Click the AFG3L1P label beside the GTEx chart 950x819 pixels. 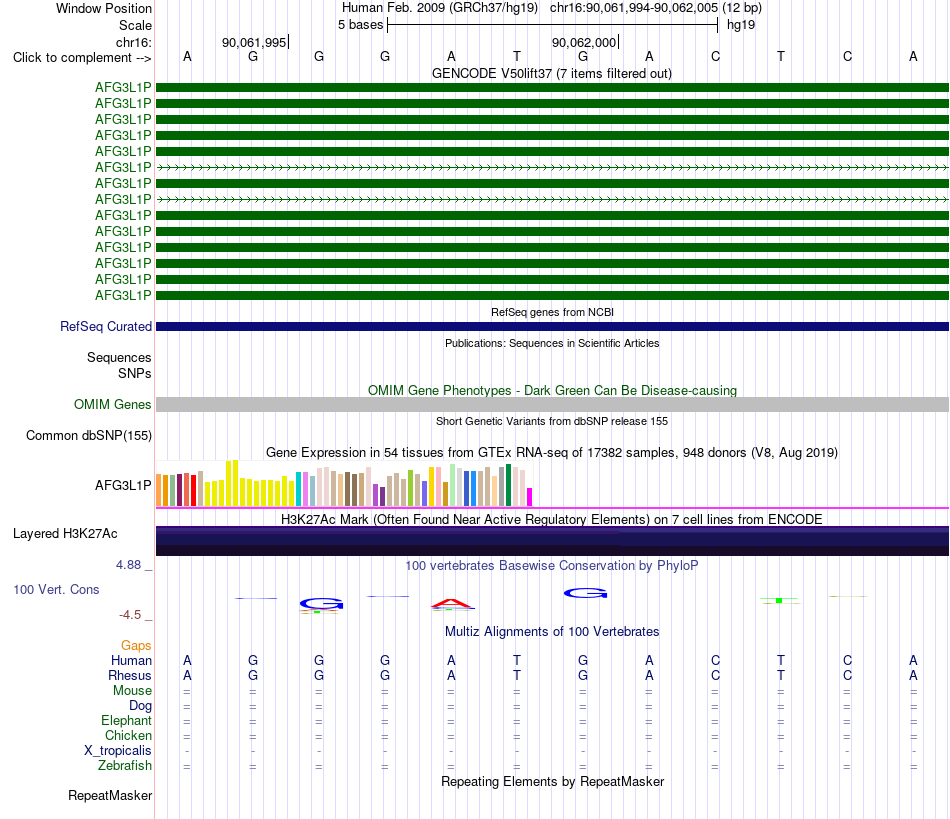123,485
